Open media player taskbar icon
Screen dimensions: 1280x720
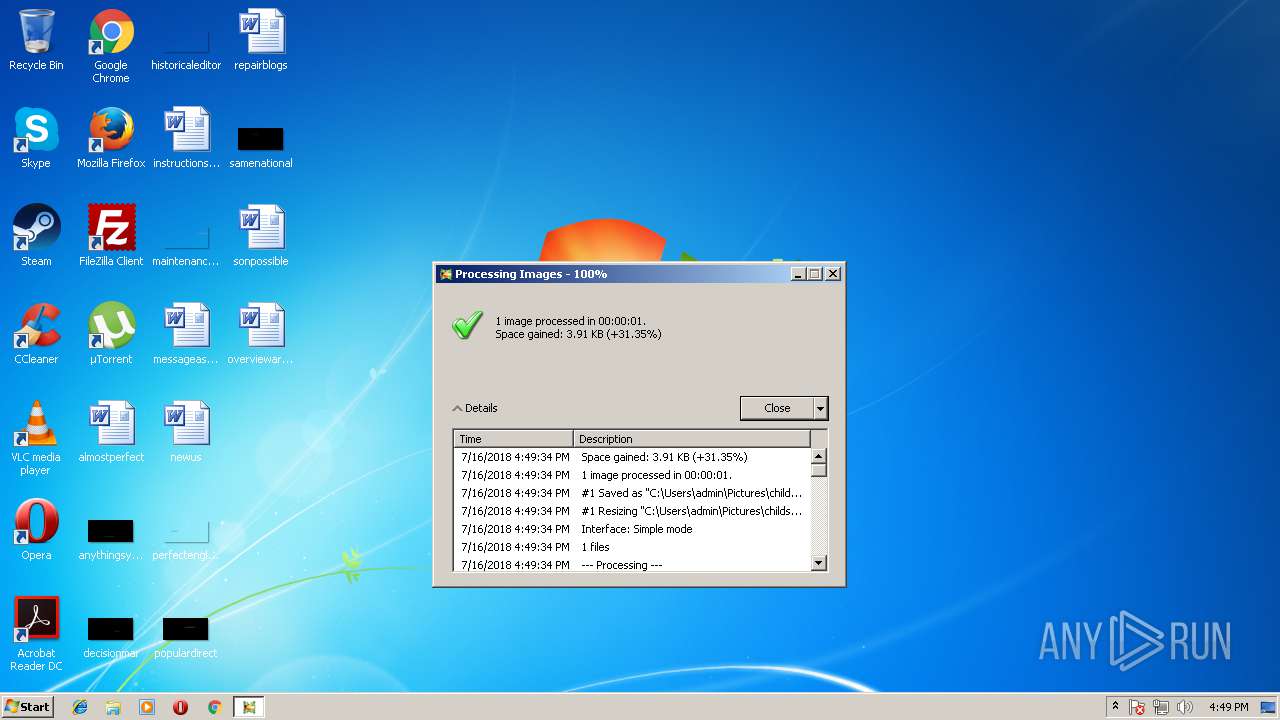147,707
